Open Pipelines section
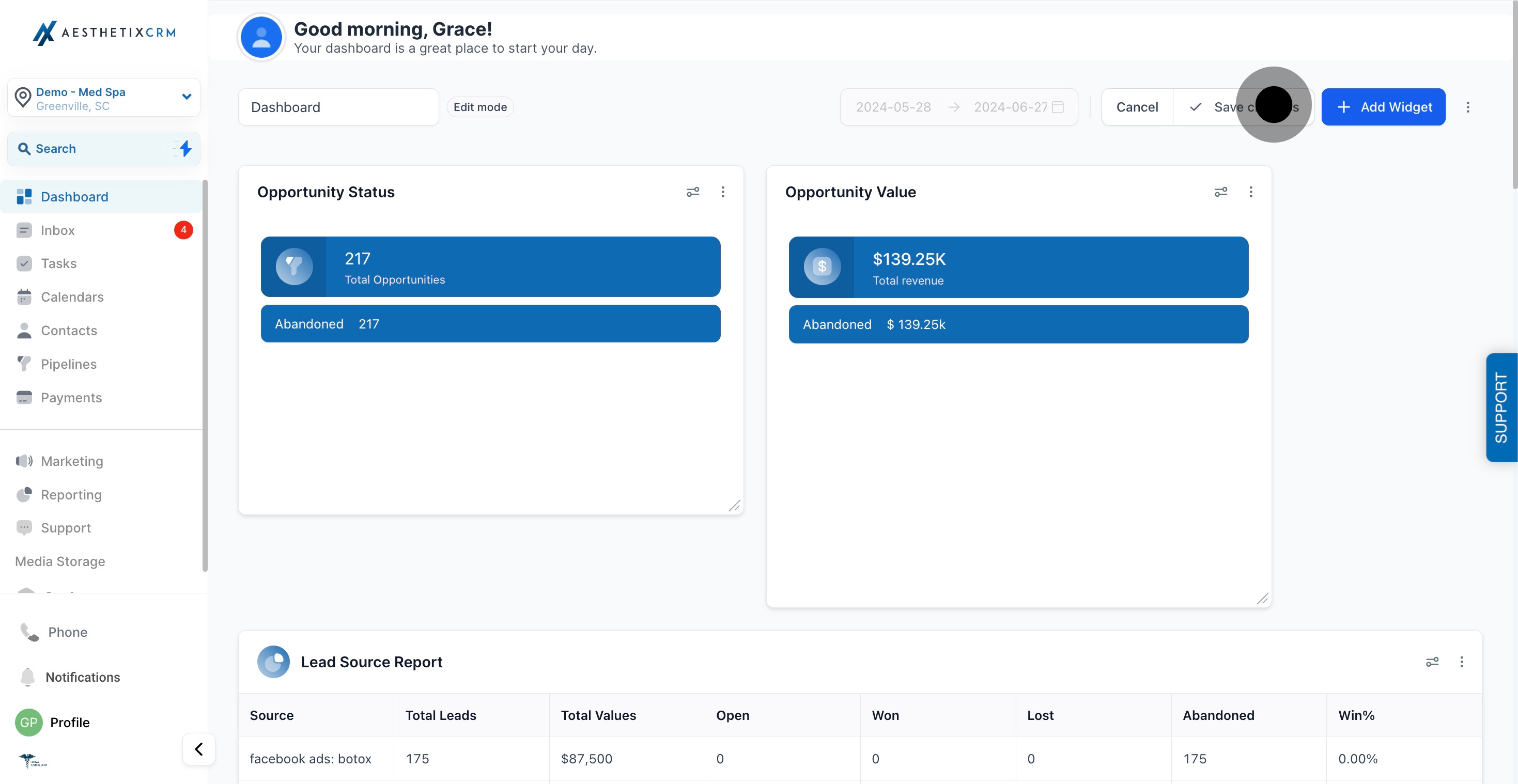The width and height of the screenshot is (1518, 784). click(101, 364)
